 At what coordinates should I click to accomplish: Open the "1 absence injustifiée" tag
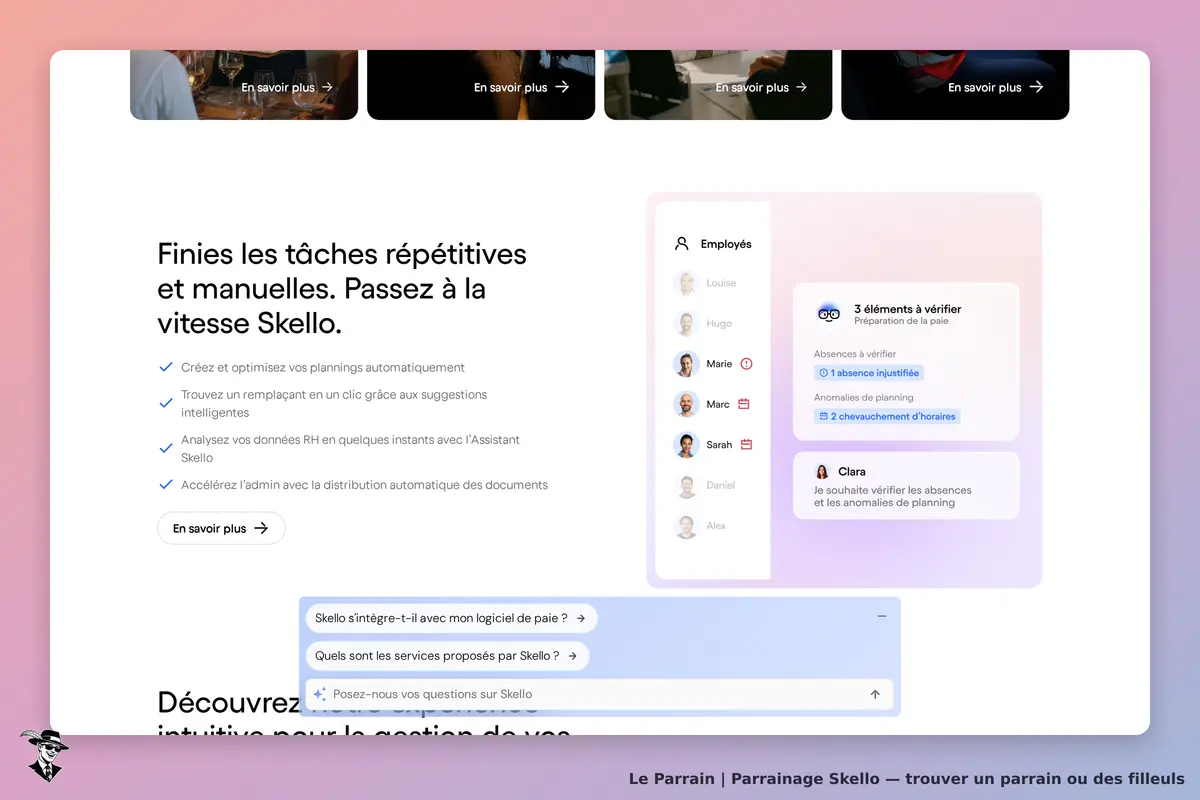pos(868,373)
